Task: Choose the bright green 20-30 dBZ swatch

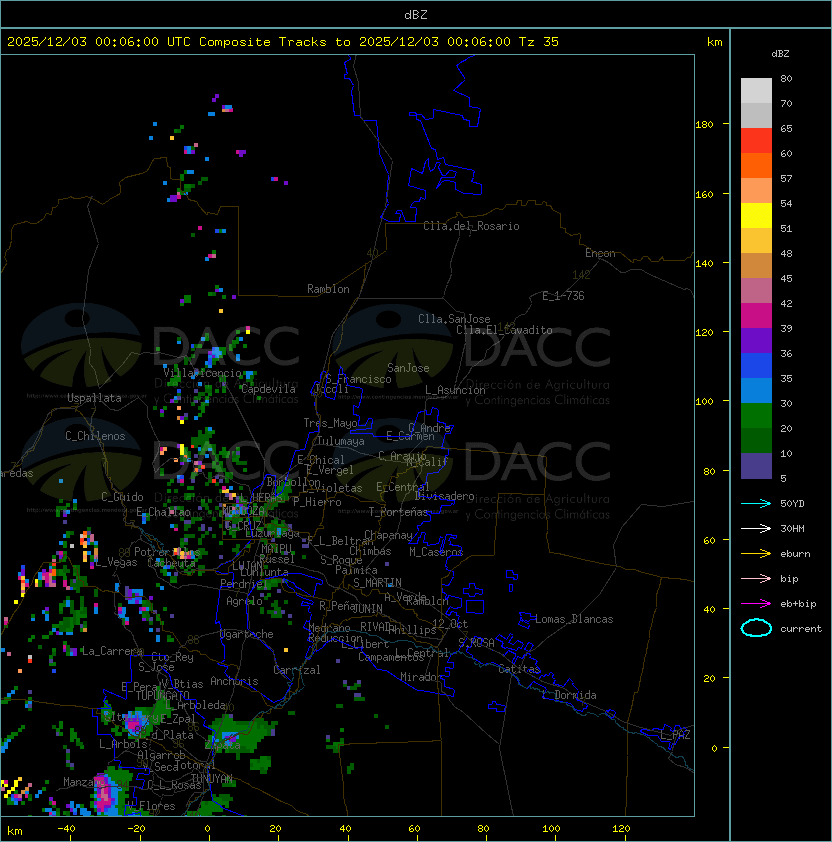Action: point(756,416)
